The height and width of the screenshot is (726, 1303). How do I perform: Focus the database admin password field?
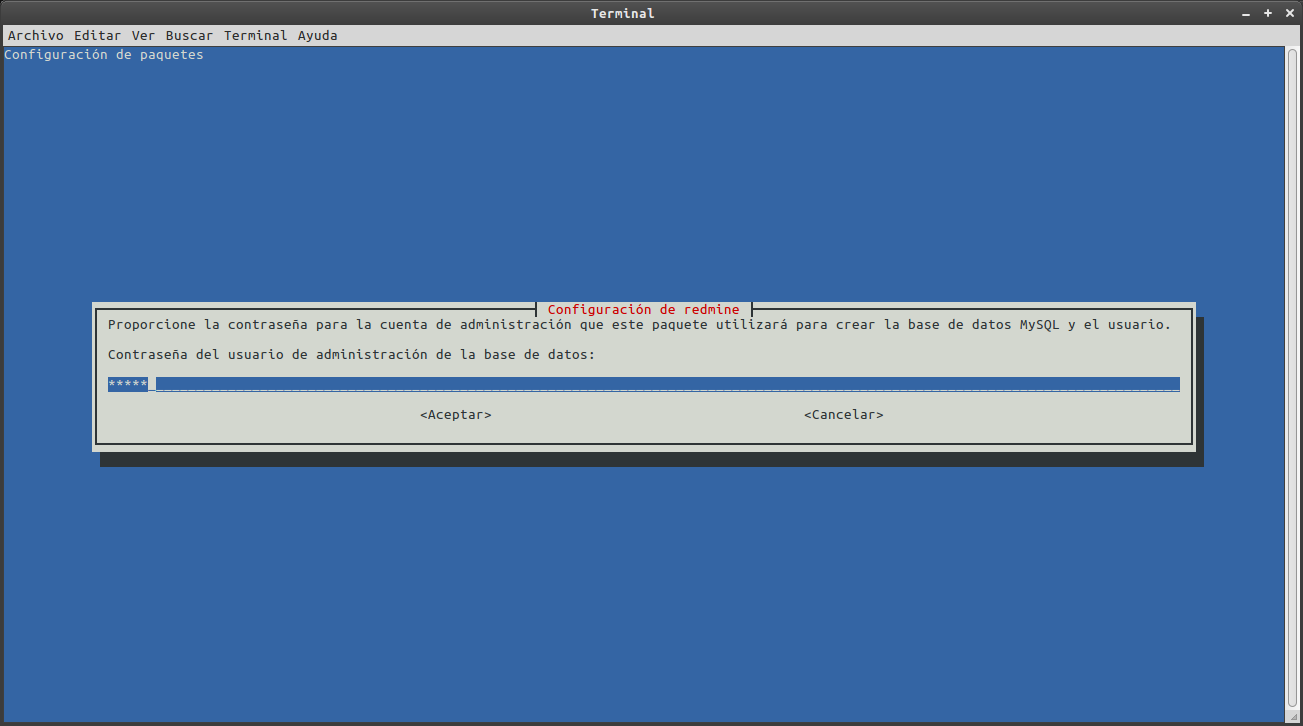[x=644, y=384]
